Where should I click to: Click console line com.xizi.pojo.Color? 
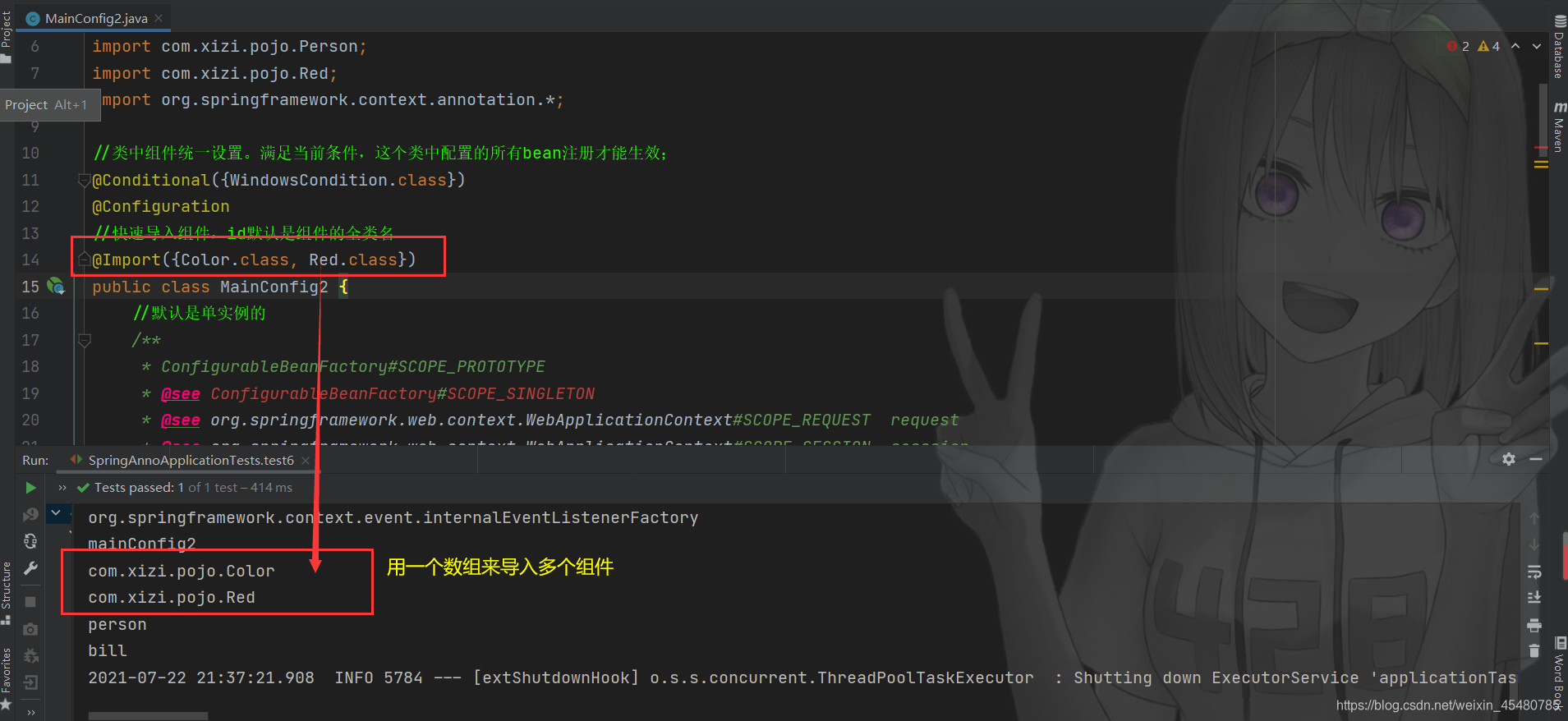(x=182, y=572)
